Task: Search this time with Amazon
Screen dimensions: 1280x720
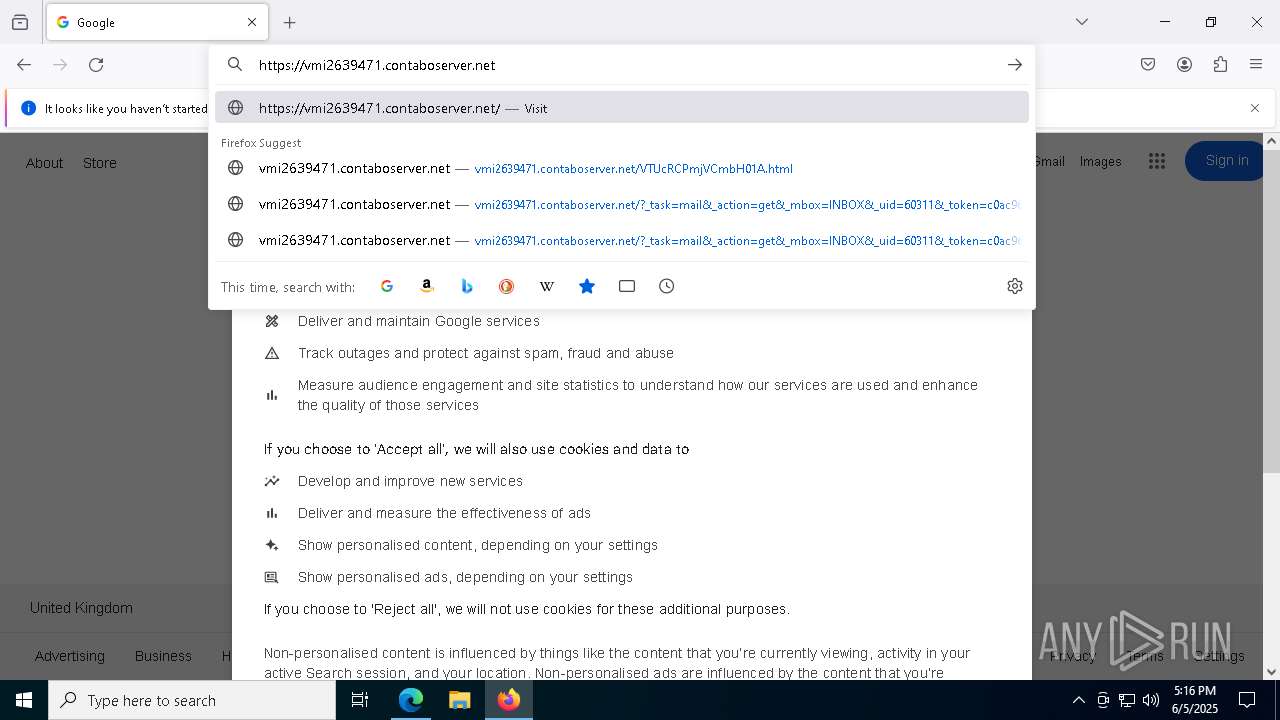Action: (427, 286)
